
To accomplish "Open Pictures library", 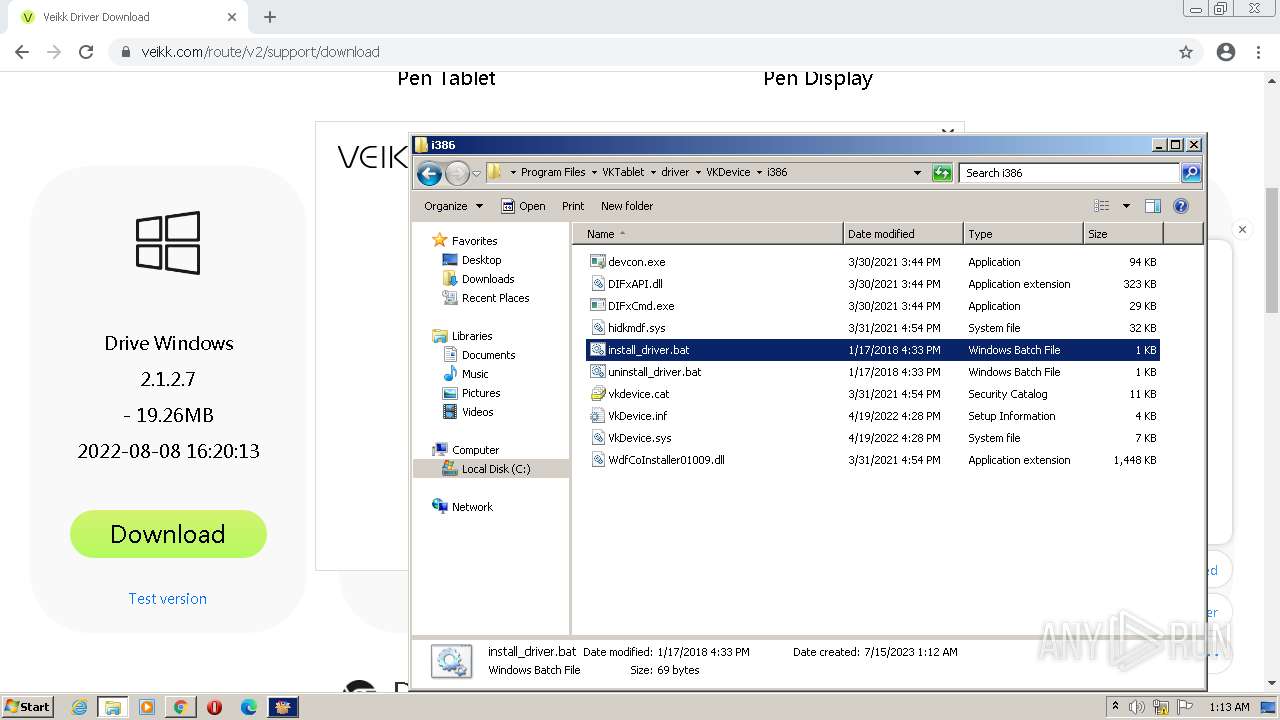I will [481, 393].
